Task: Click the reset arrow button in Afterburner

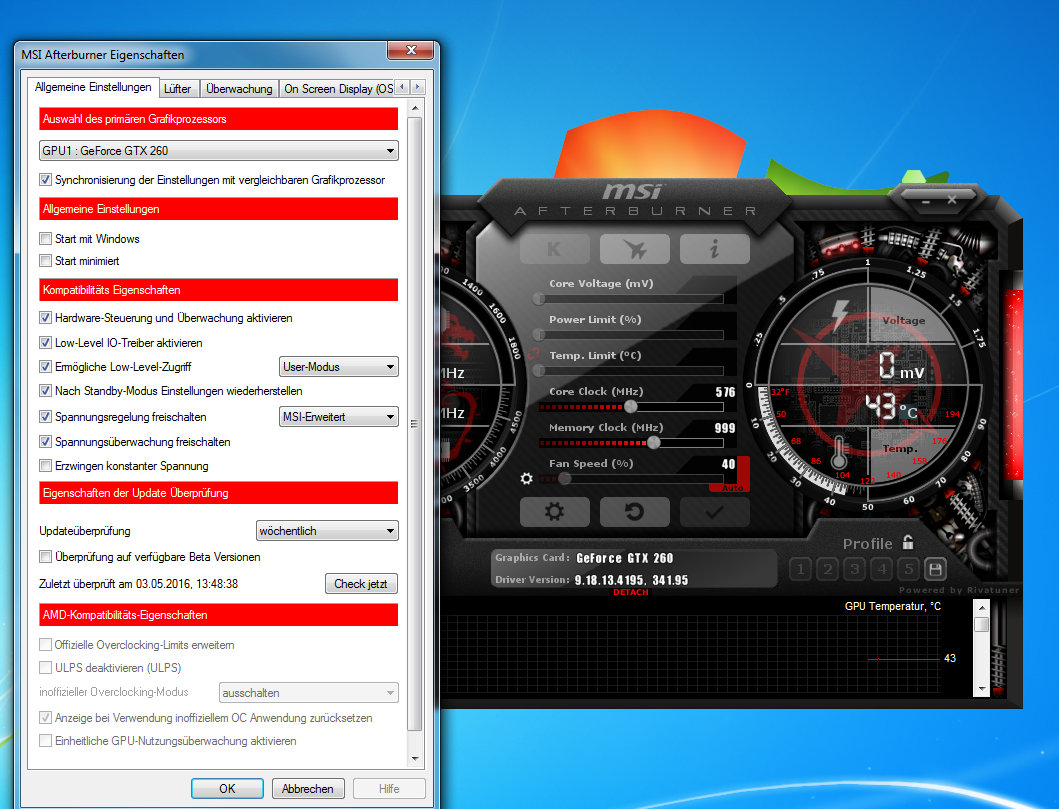Action: pyautogui.click(x=634, y=512)
